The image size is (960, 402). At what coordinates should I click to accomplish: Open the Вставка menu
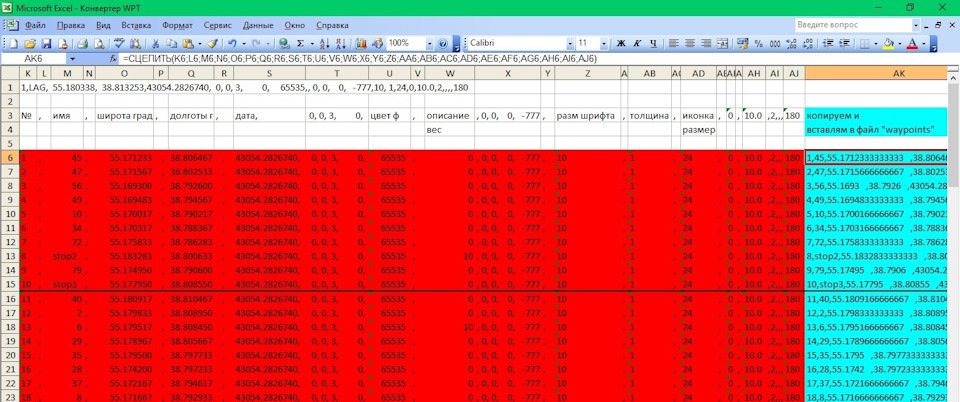pos(136,26)
